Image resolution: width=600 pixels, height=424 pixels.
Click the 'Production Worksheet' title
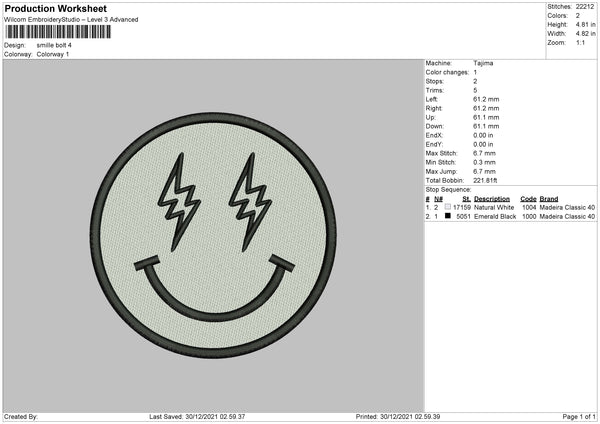pyautogui.click(x=55, y=8)
